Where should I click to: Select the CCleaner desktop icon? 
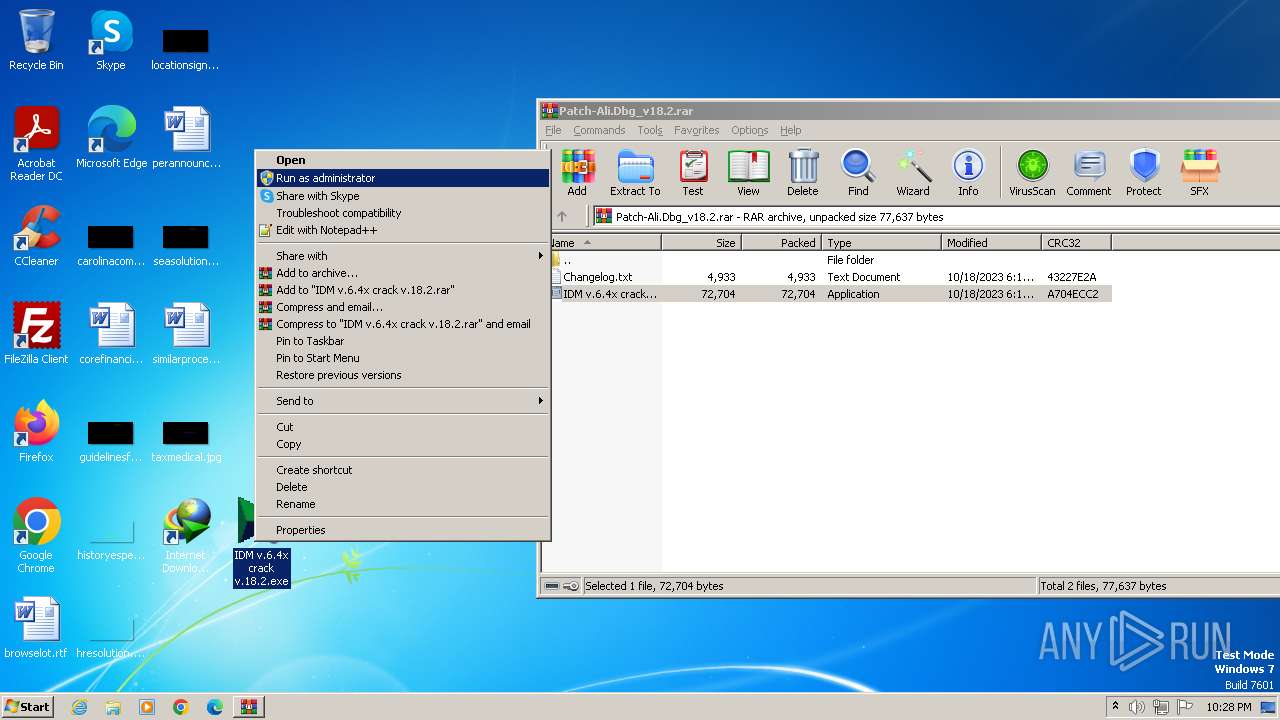click(x=36, y=236)
